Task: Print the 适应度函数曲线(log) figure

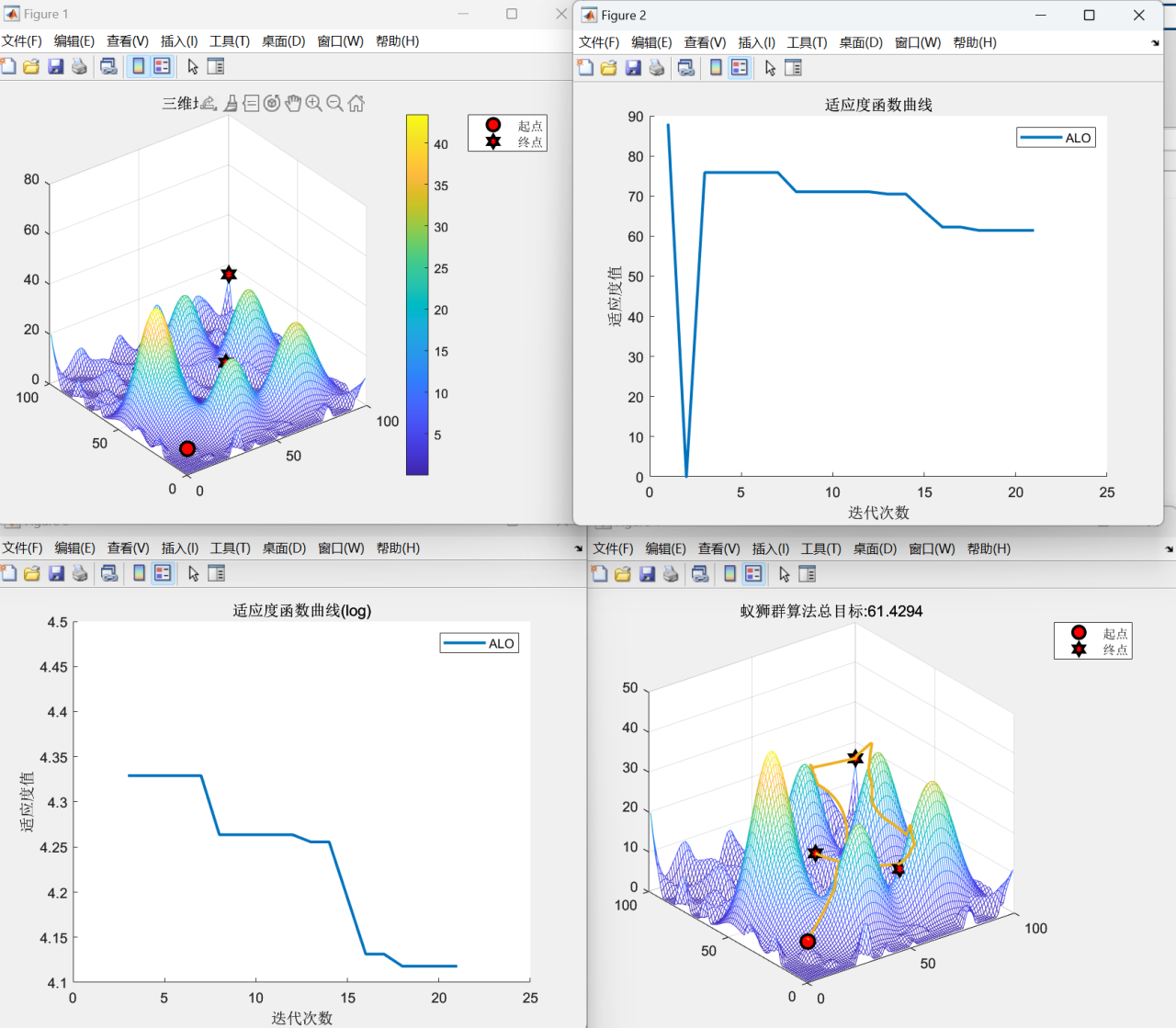Action: click(x=80, y=573)
